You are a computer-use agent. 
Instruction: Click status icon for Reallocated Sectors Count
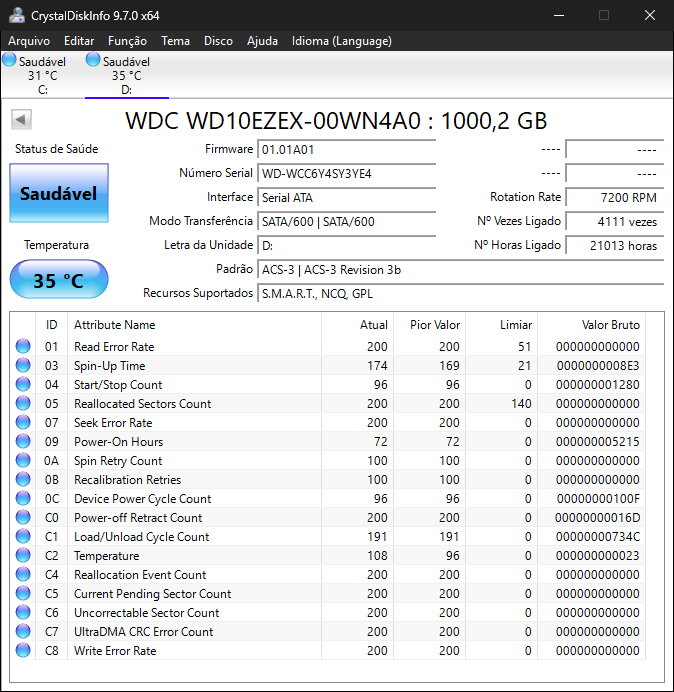coord(23,404)
